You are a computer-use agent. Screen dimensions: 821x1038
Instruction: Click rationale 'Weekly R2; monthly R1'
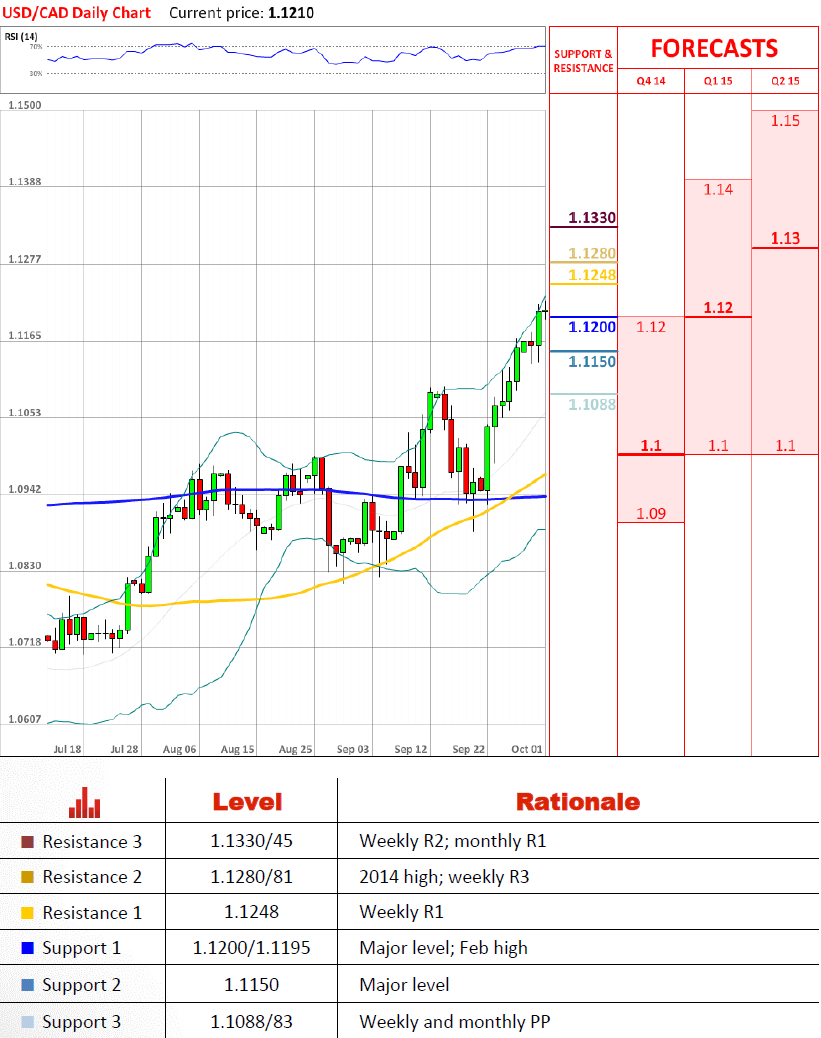(453, 841)
